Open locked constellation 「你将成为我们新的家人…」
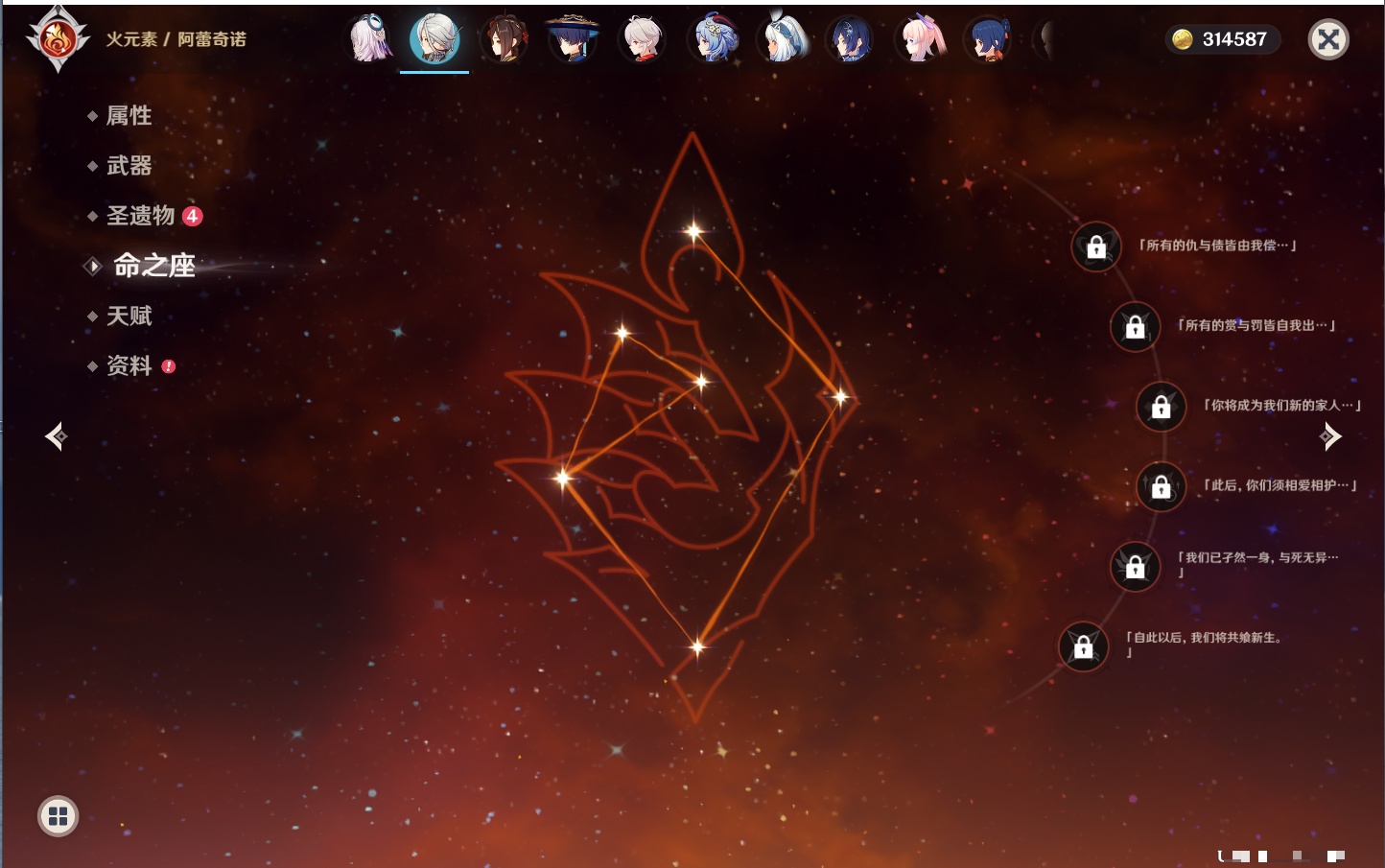Viewport: 1385px width, 868px height. pos(1161,407)
